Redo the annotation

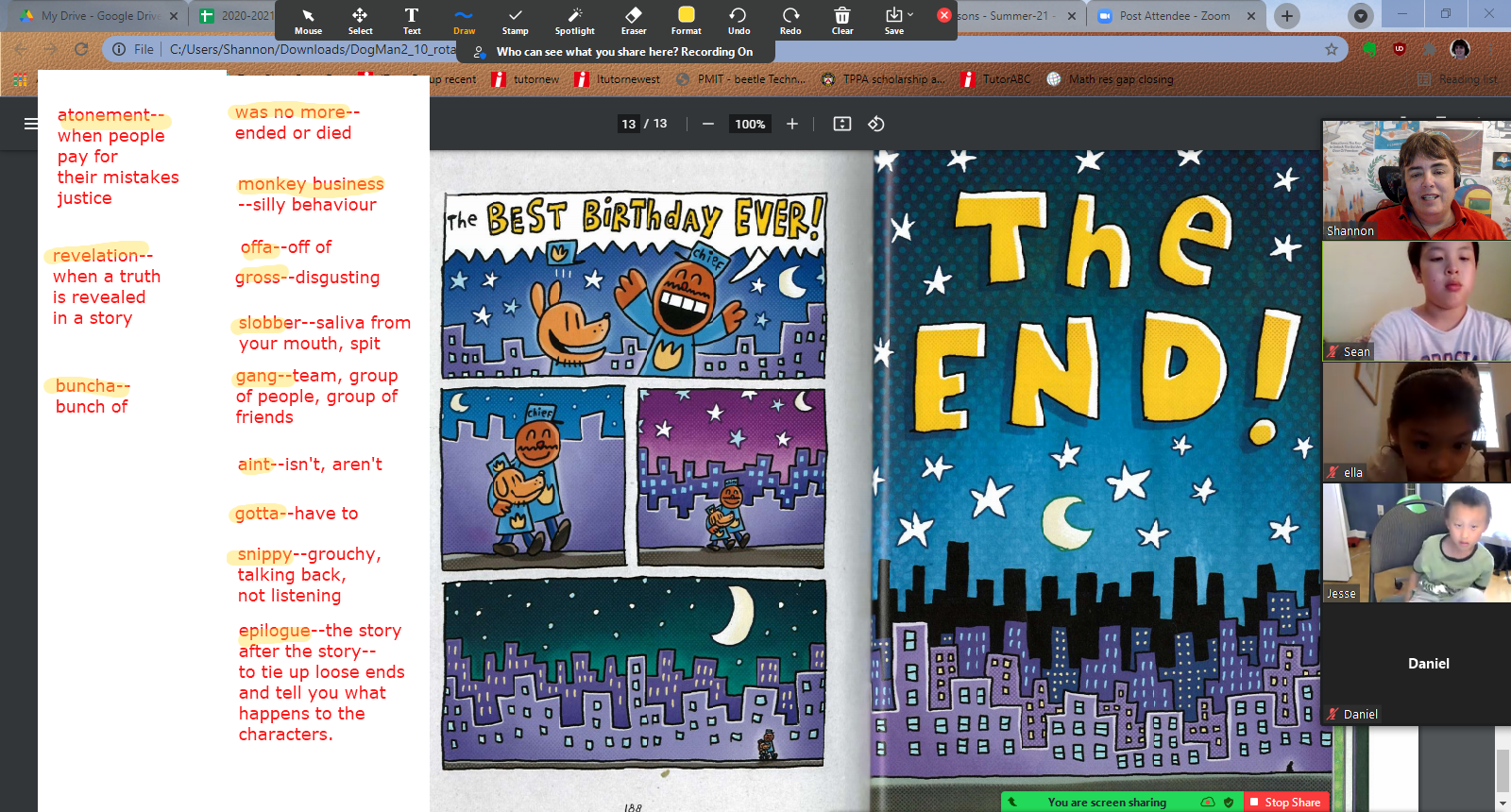coord(790,21)
